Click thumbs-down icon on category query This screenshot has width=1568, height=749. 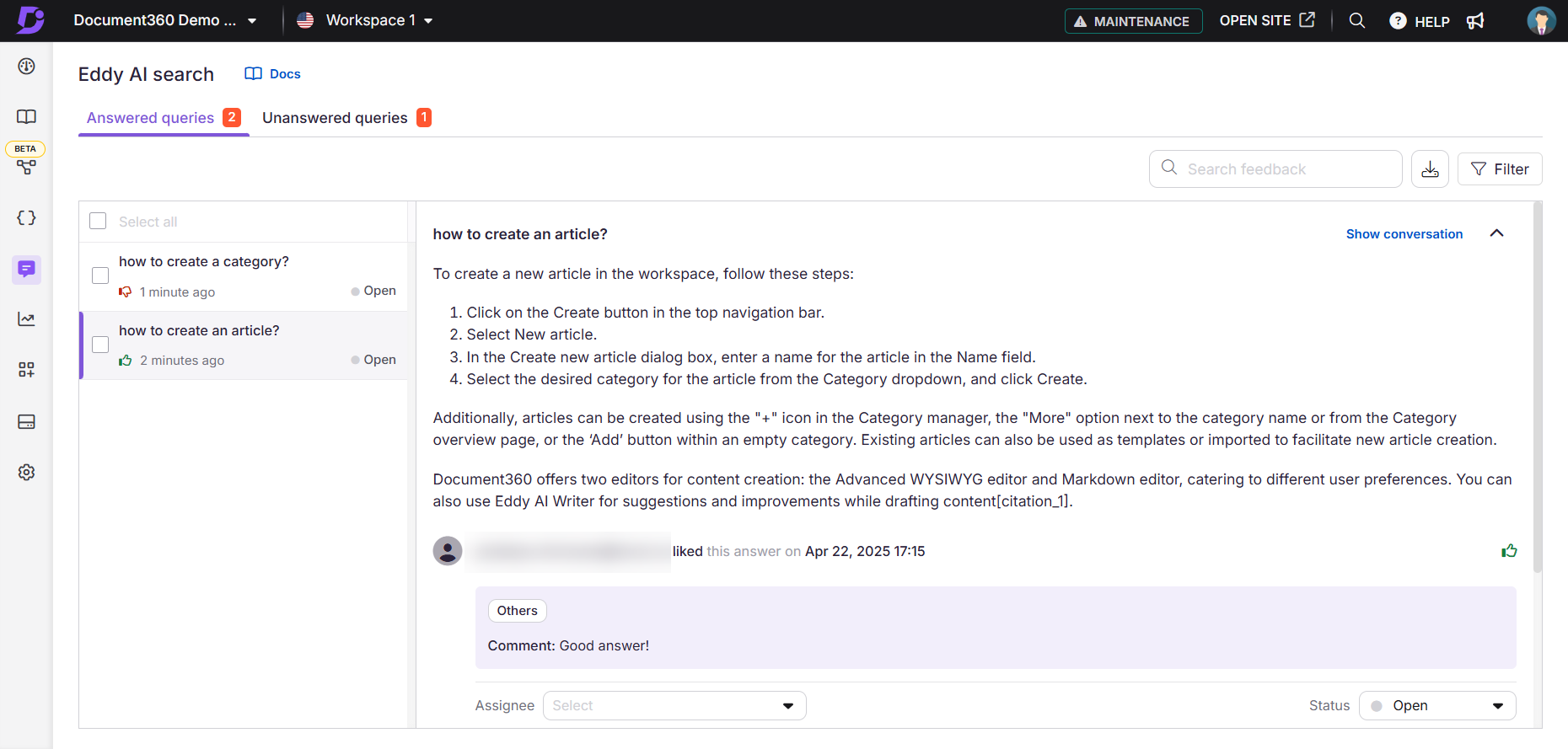pos(126,292)
